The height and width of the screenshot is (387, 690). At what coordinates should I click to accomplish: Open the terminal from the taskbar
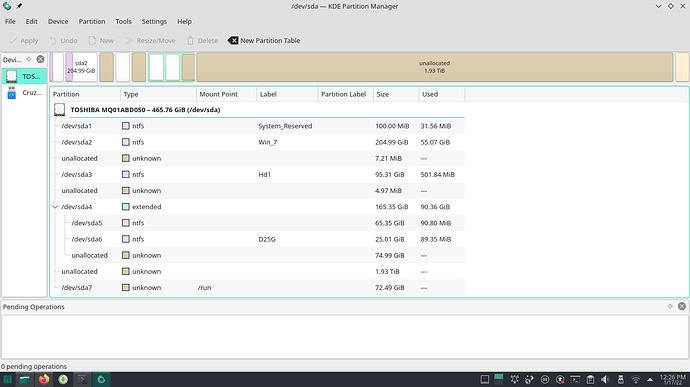click(82, 379)
